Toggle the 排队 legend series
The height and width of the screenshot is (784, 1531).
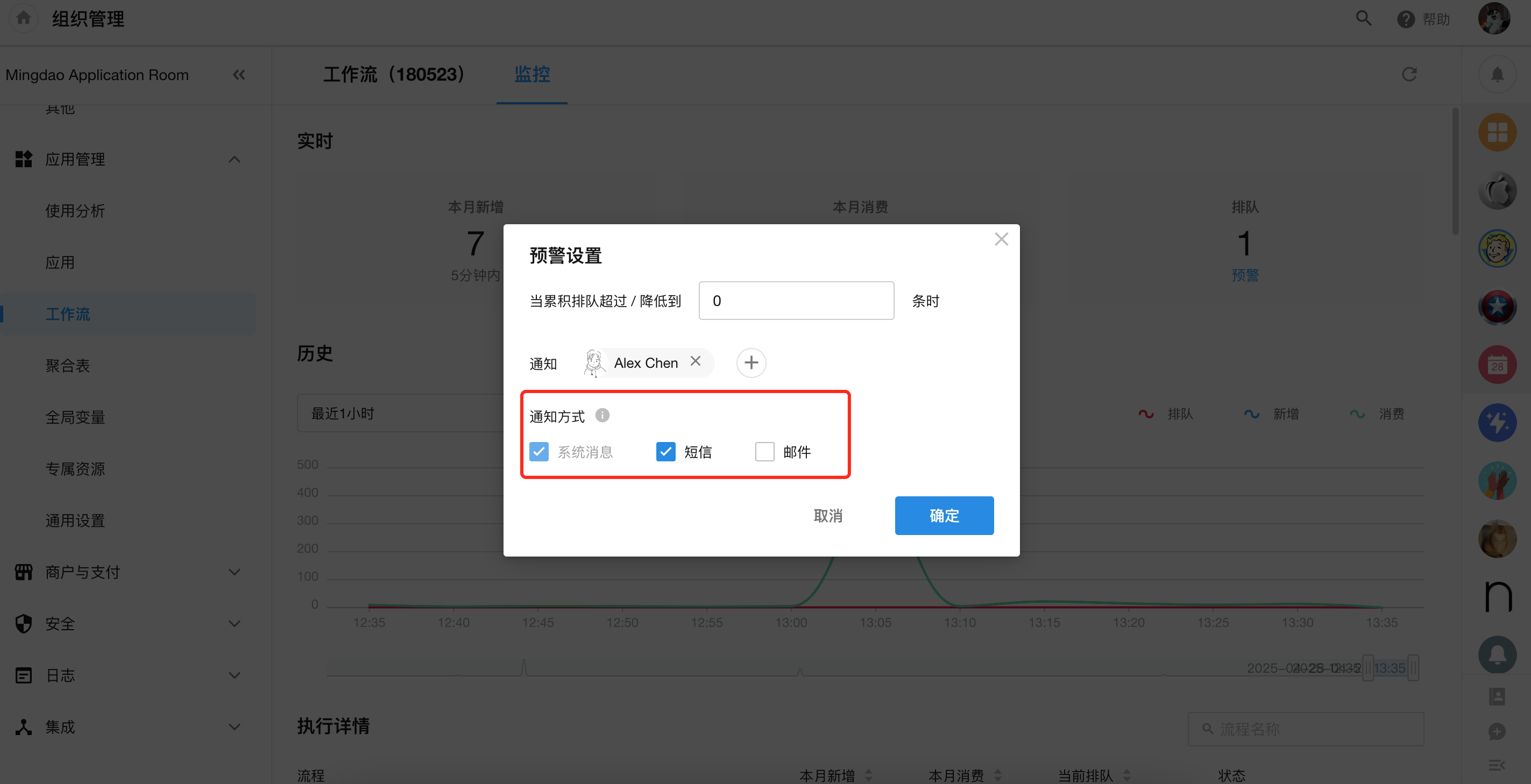point(1166,414)
